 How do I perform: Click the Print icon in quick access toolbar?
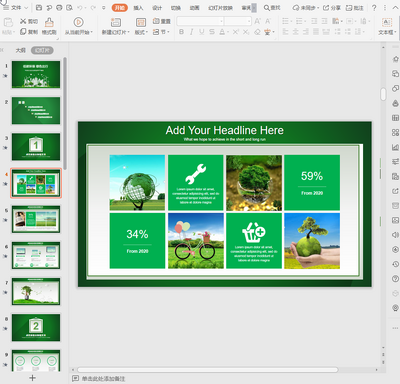click(59, 7)
